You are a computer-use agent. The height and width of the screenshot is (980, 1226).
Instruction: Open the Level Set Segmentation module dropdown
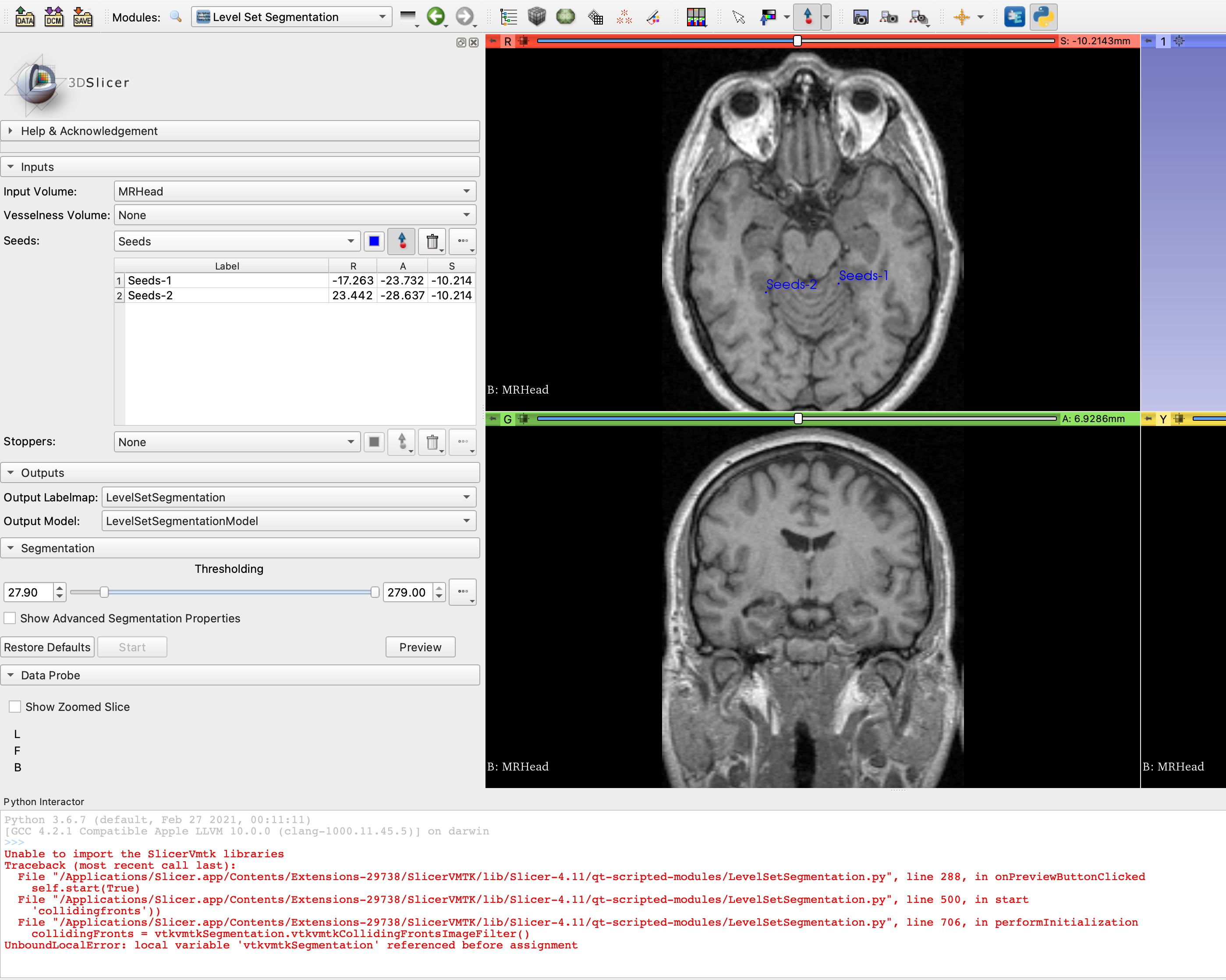(x=291, y=17)
